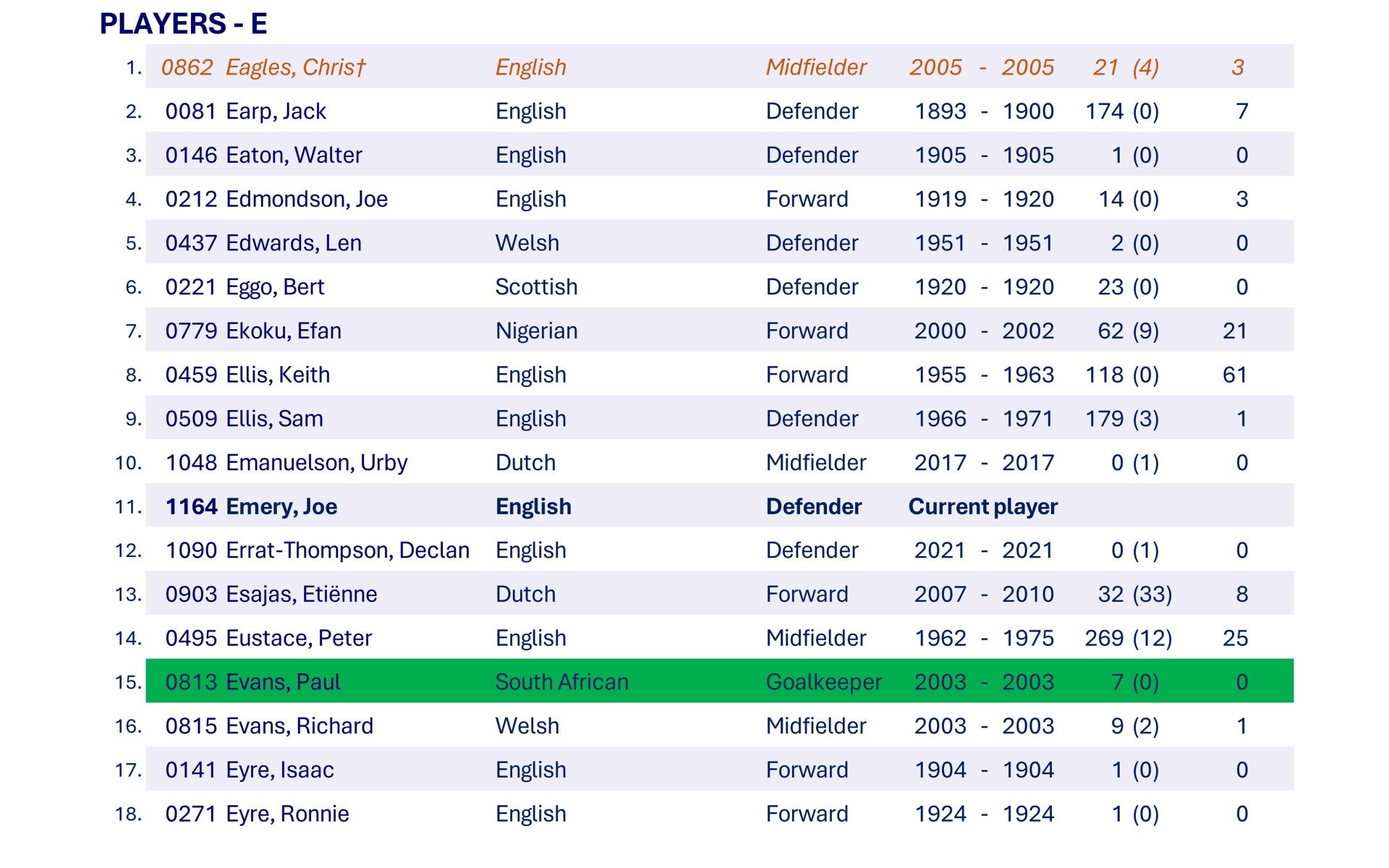1389x868 pixels.
Task: Open Evans, Richard player entry
Action: (299, 726)
